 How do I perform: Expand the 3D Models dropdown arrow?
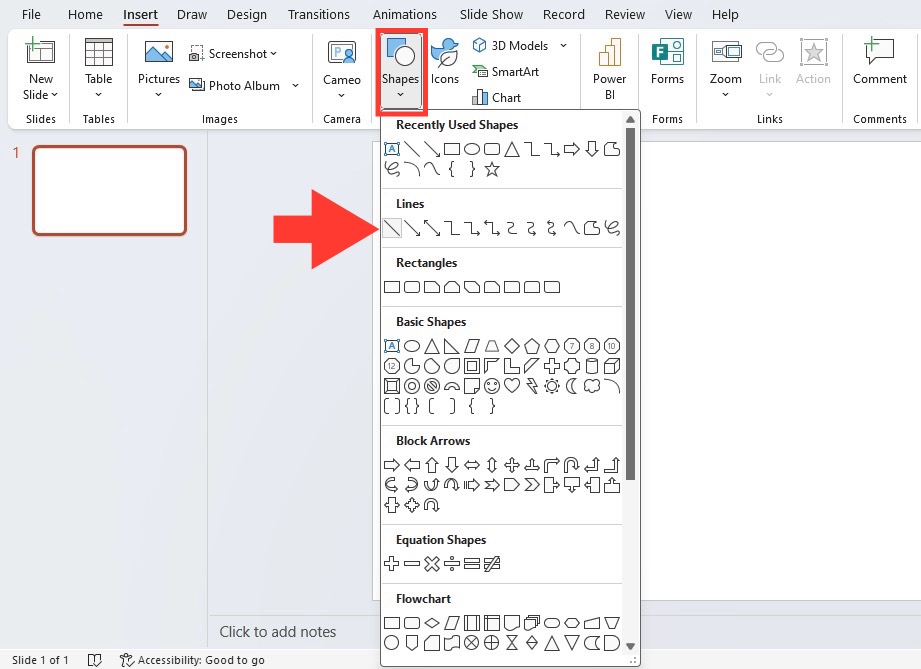(x=563, y=45)
